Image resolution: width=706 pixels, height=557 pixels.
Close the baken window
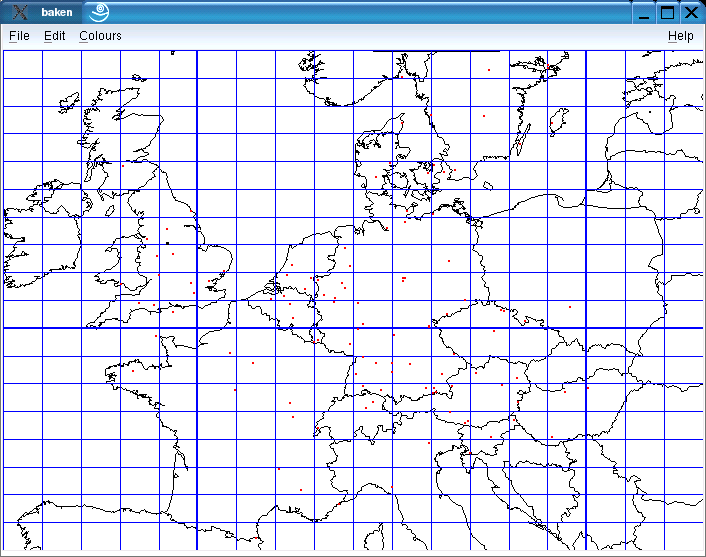691,13
